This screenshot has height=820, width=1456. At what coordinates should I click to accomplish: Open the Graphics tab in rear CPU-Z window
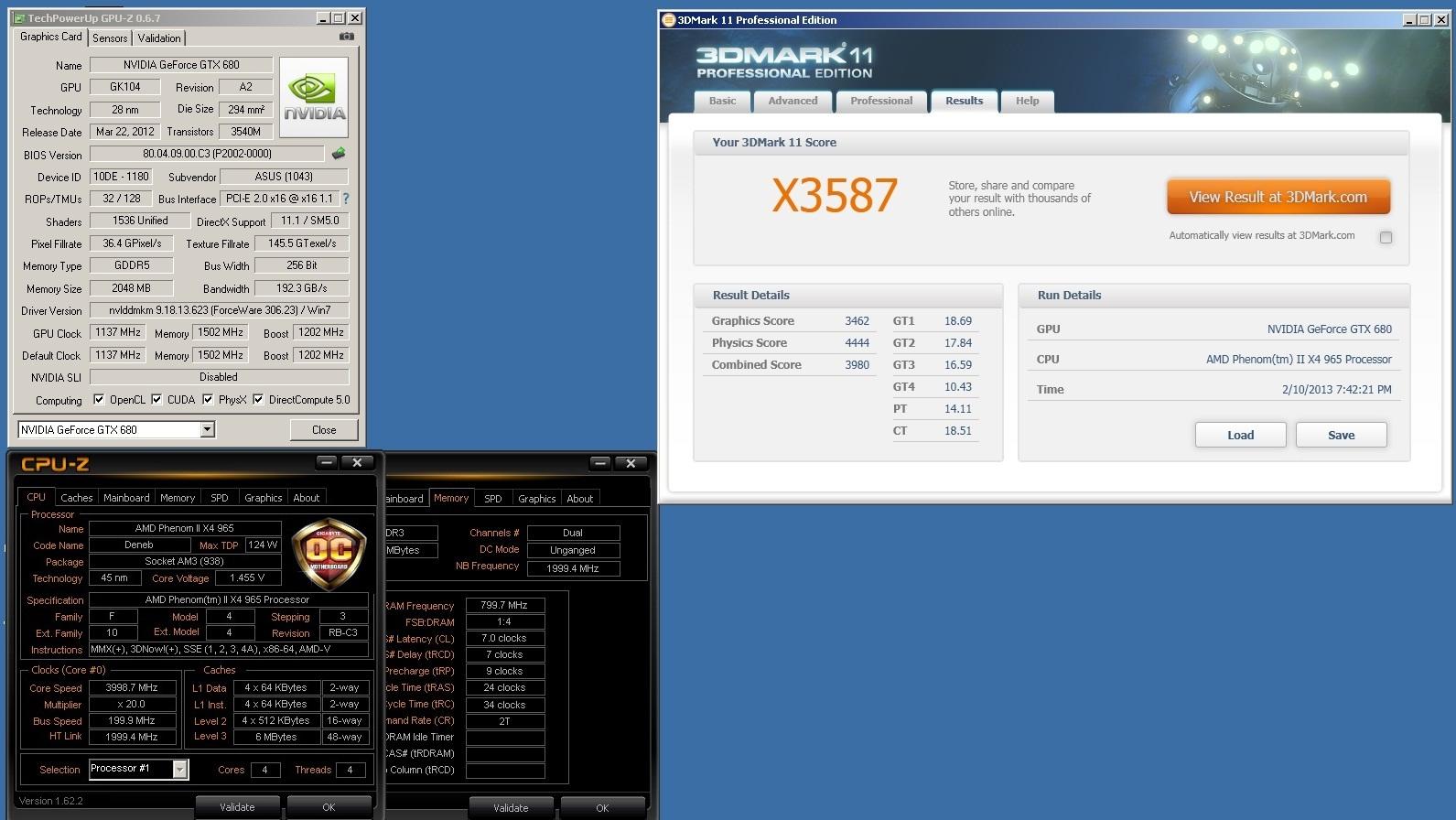click(537, 499)
